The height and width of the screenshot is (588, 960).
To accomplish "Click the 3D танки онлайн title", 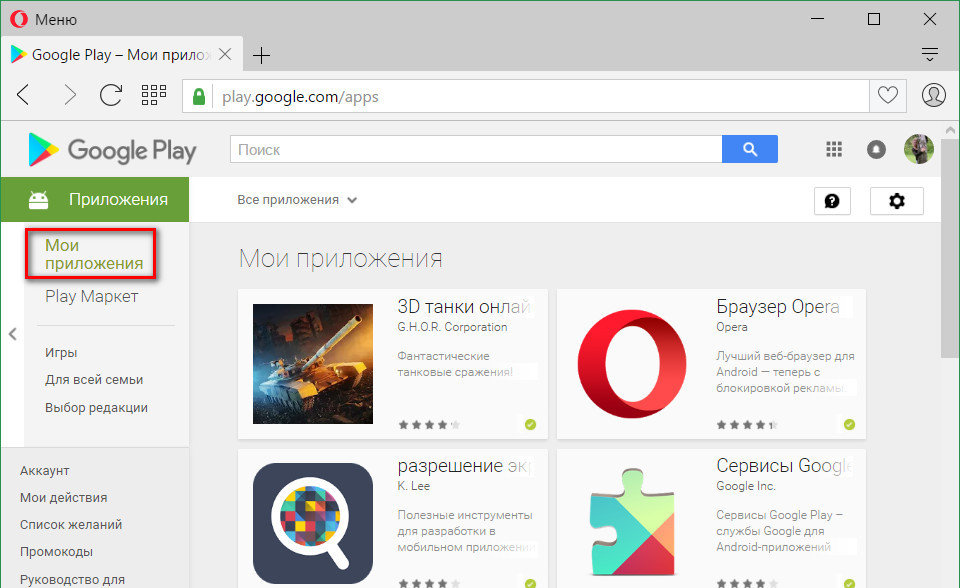I will 464,306.
